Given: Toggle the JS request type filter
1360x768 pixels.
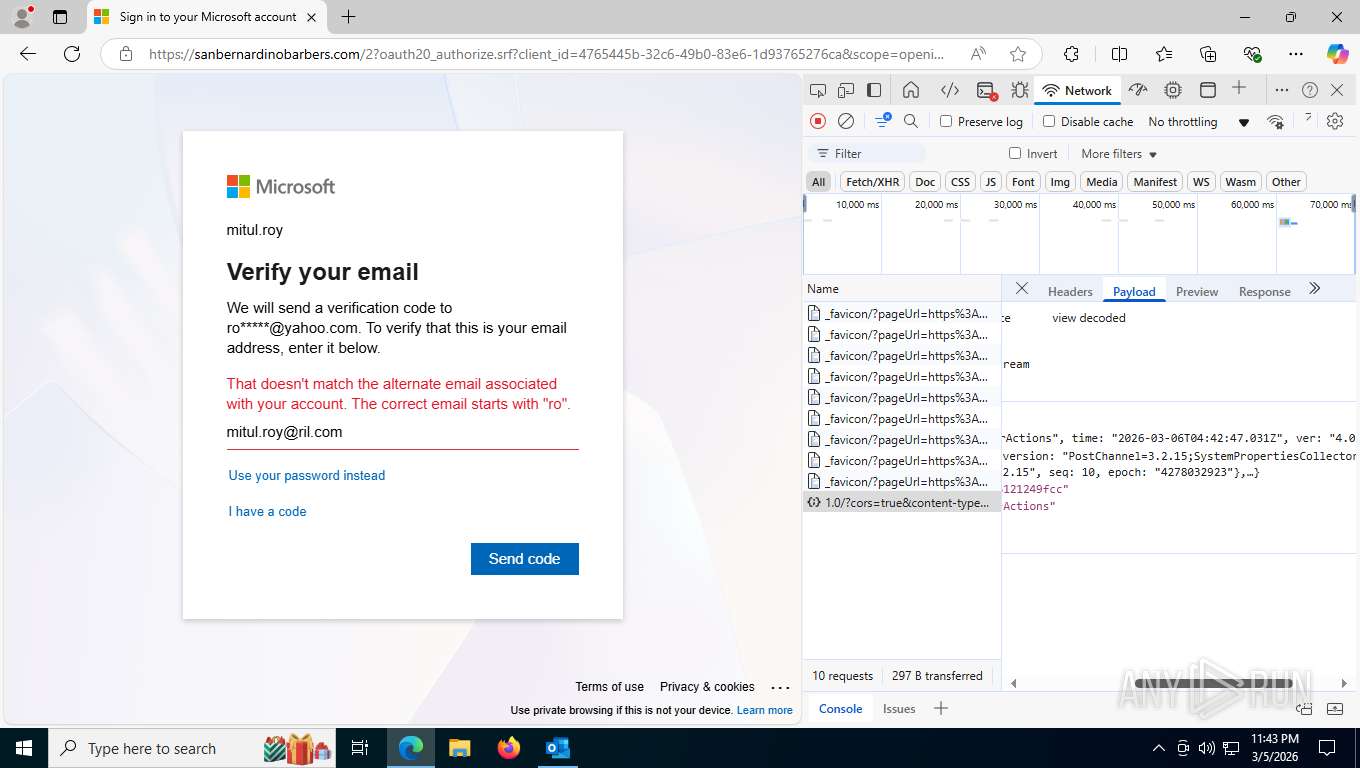Looking at the screenshot, I should coord(990,181).
